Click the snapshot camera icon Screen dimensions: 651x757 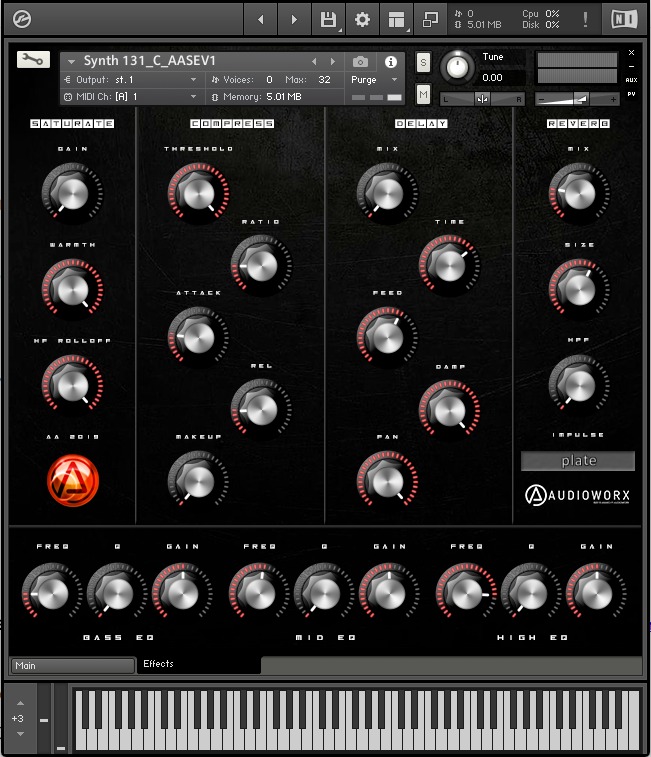pos(360,62)
